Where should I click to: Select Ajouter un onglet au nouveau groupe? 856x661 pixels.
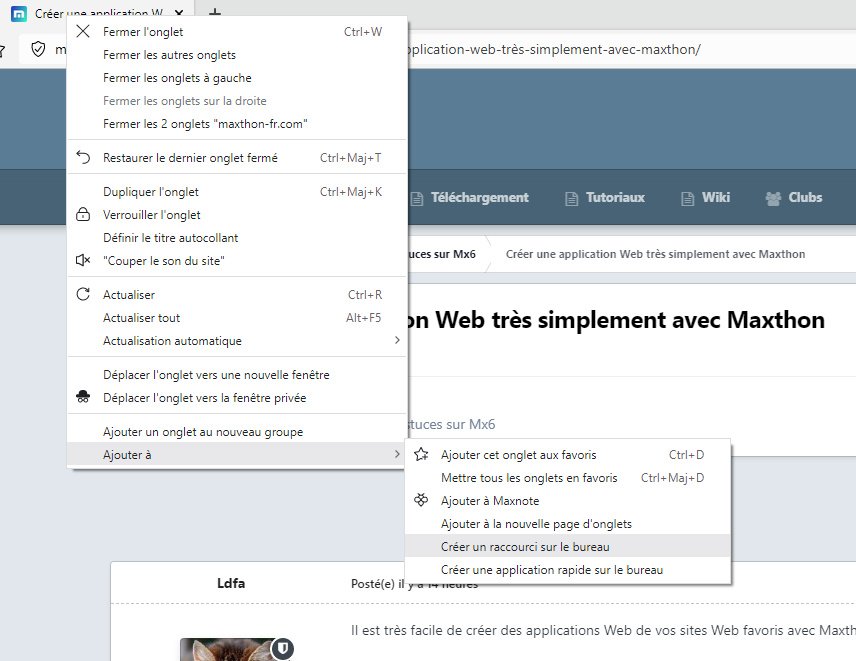(237, 432)
